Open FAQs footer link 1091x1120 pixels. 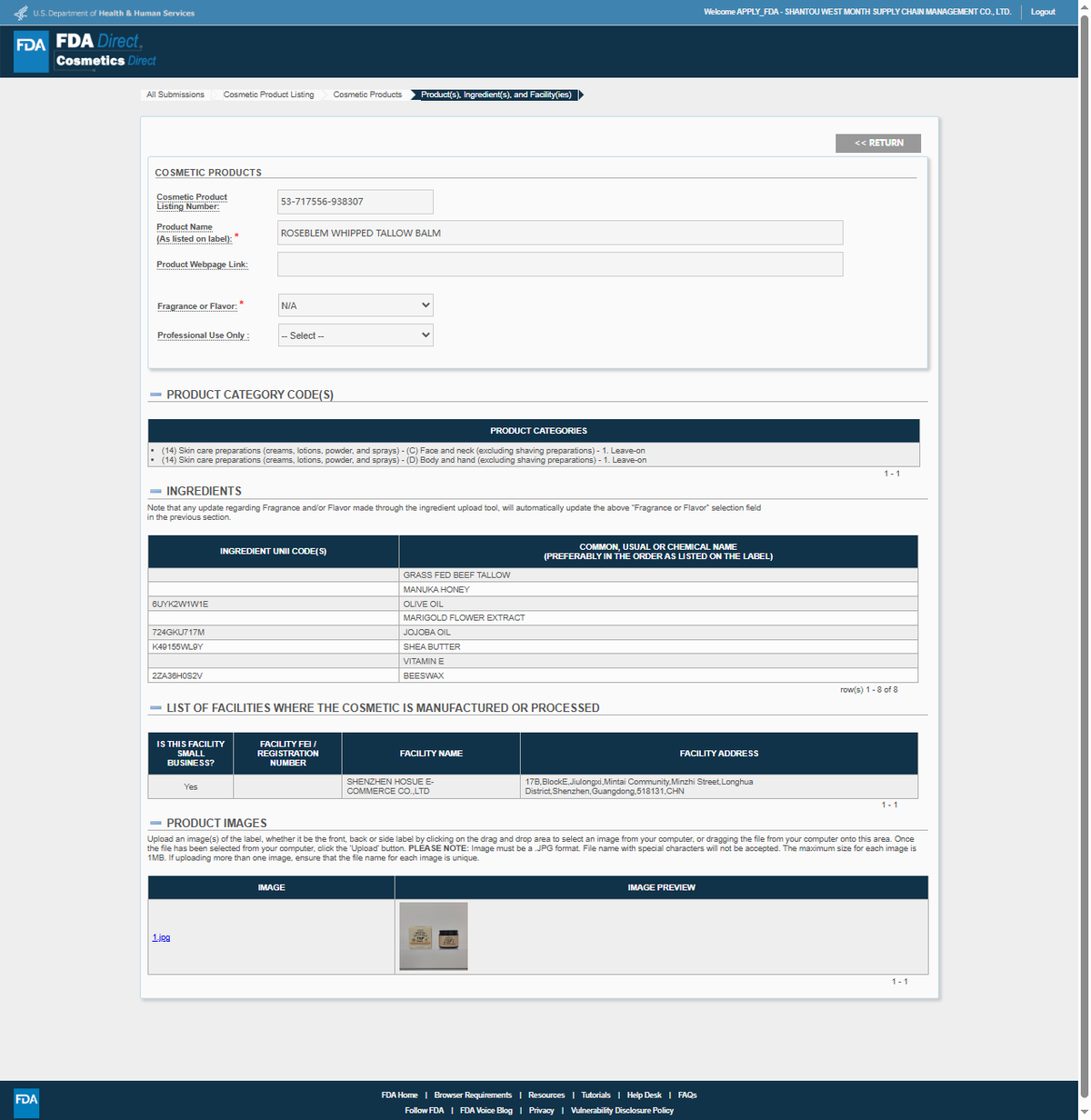coord(687,1095)
